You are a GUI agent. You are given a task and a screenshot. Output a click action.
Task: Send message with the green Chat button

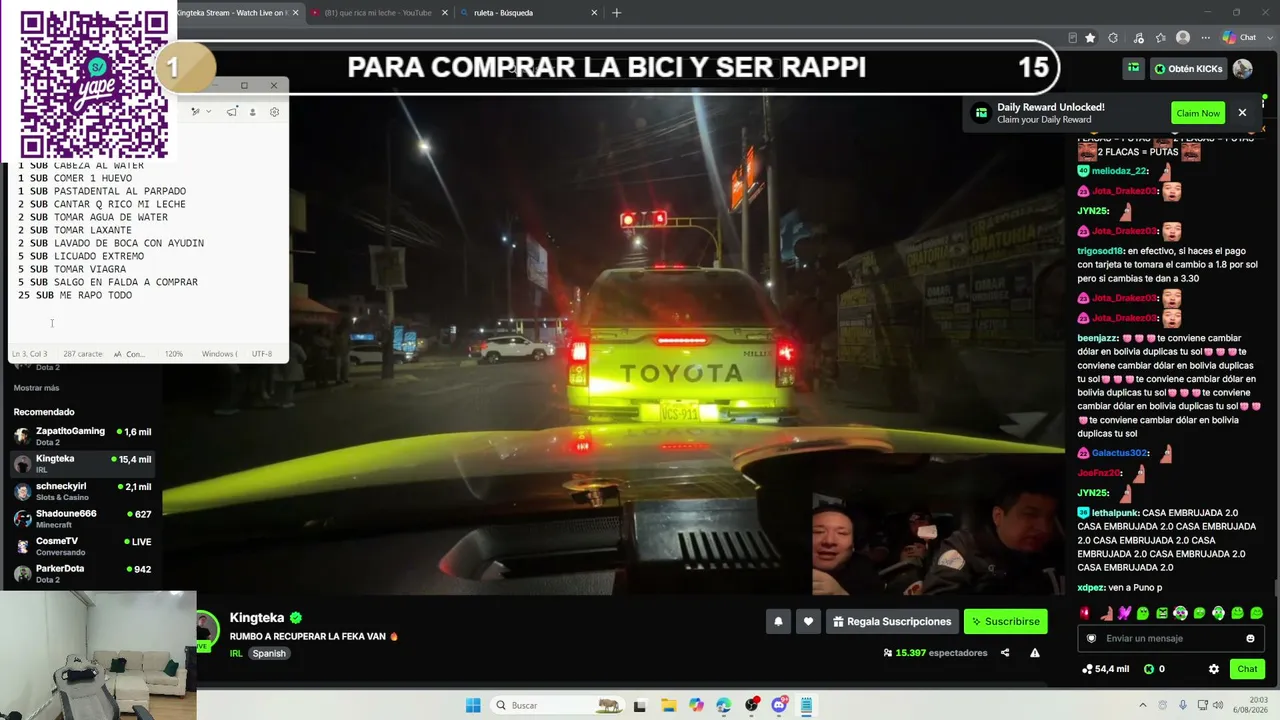tap(1247, 669)
